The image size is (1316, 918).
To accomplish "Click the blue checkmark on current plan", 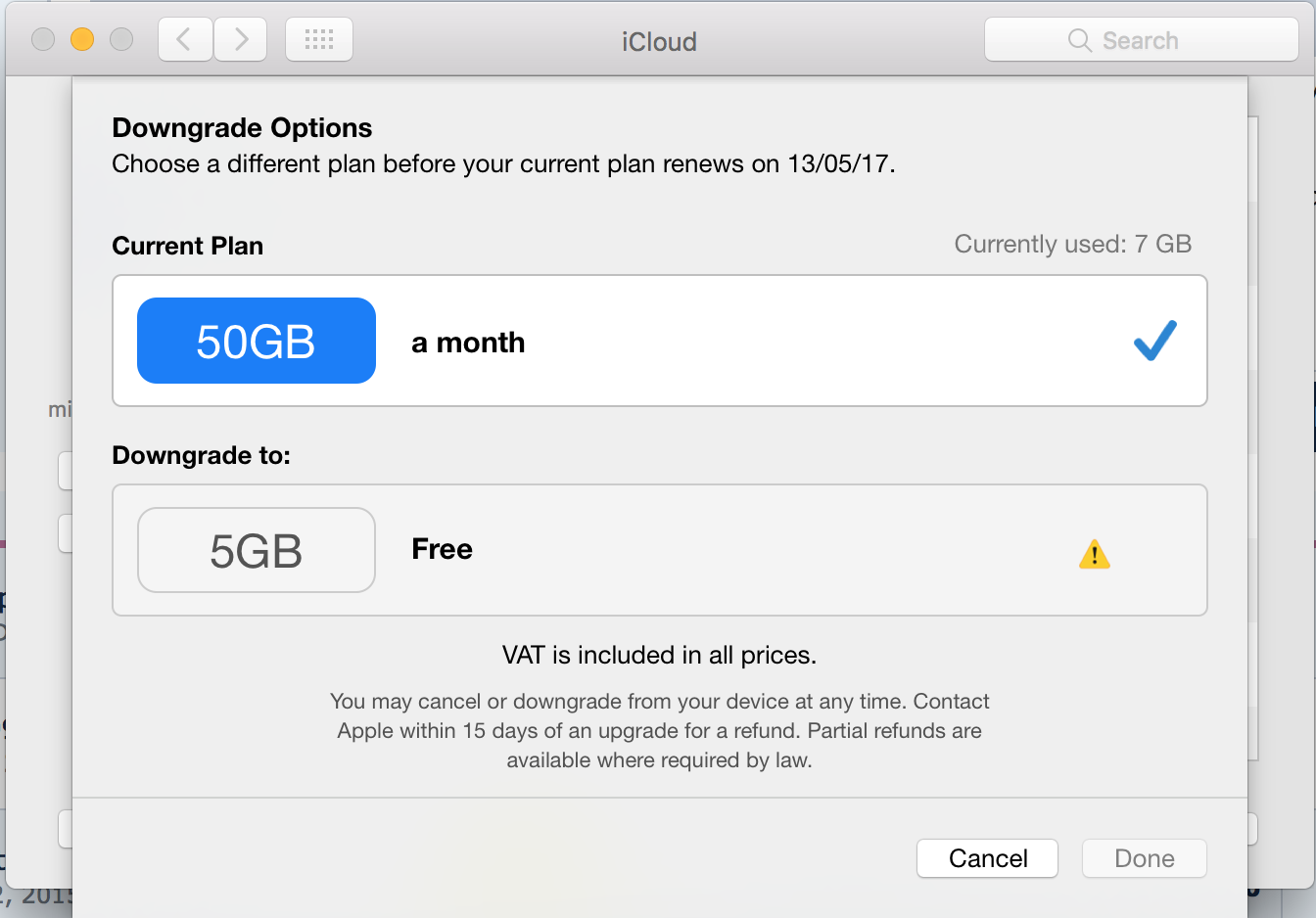I will [1155, 341].
